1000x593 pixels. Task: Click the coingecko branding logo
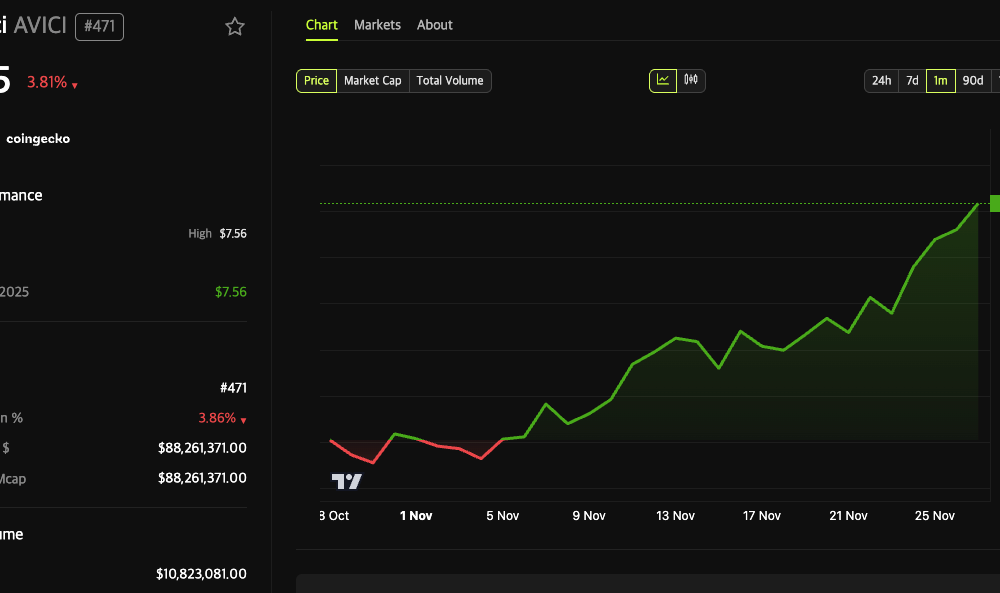click(x=37, y=138)
